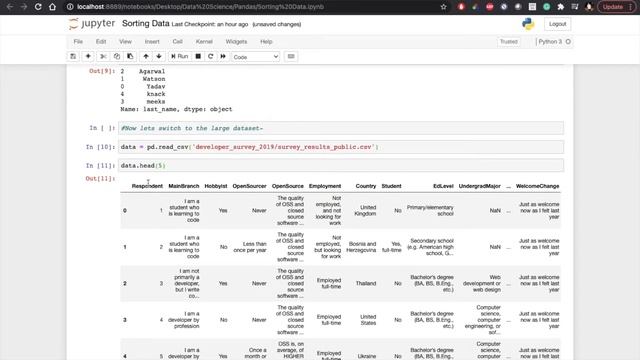This screenshot has height=360, width=640.
Task: Click the Out[11] output prompt
Action: point(100,179)
